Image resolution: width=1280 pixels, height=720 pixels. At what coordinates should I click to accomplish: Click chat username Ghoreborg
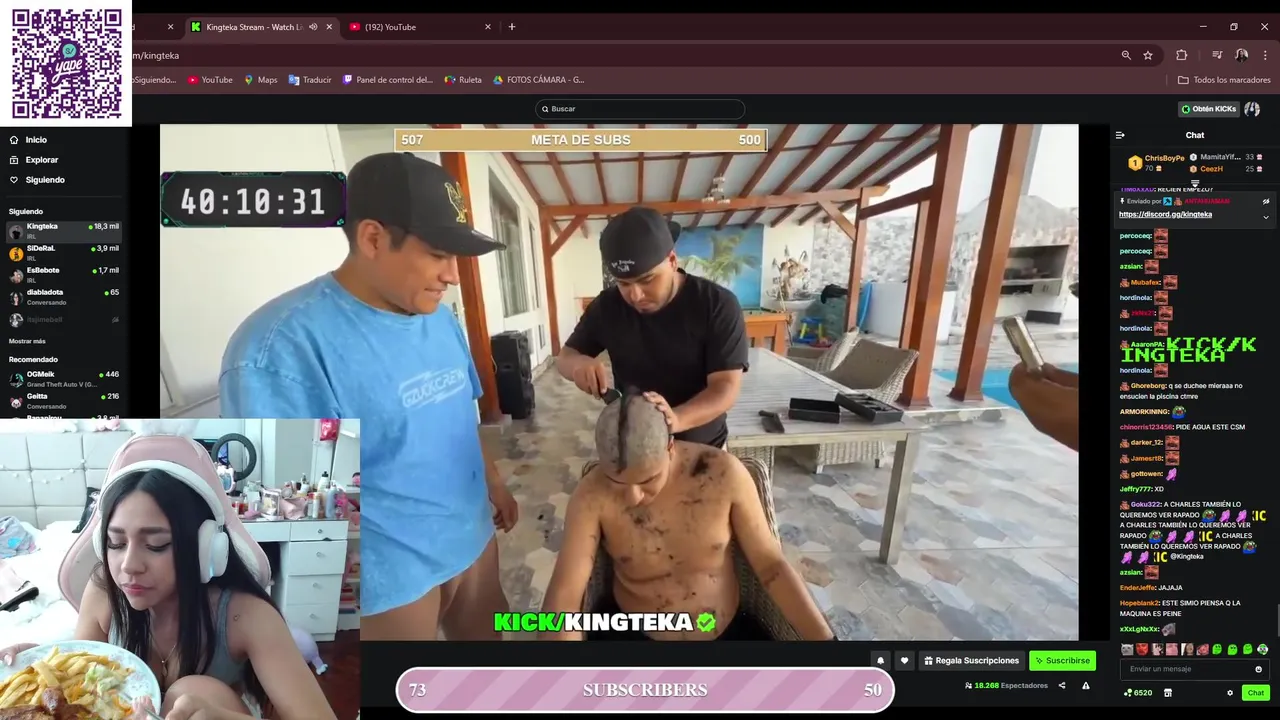[1148, 386]
